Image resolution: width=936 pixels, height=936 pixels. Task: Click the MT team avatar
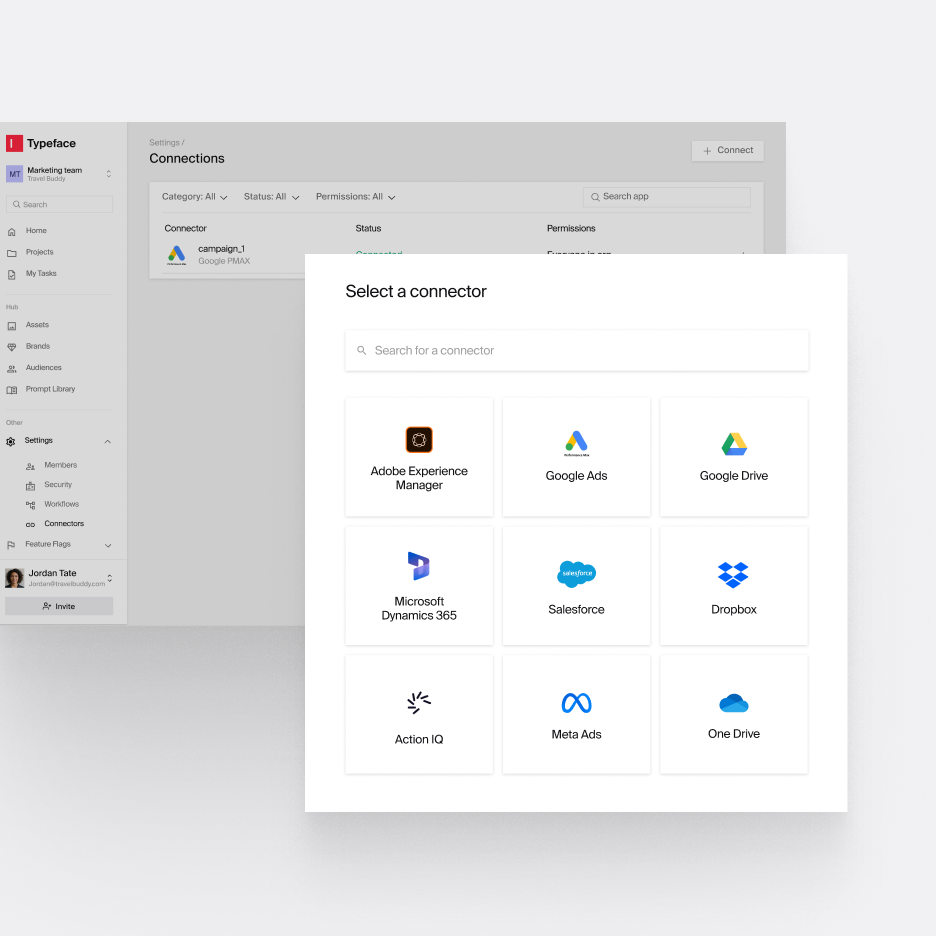coord(14,174)
